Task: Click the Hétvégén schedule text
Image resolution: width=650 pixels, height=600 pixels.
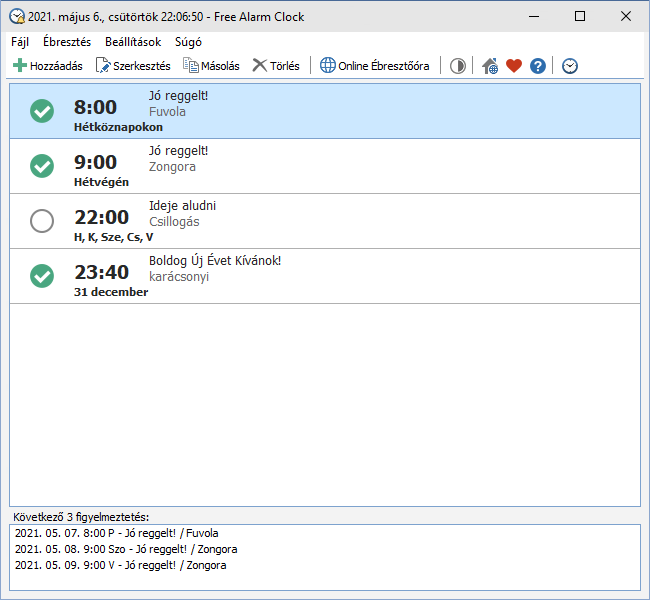Action: (x=101, y=182)
